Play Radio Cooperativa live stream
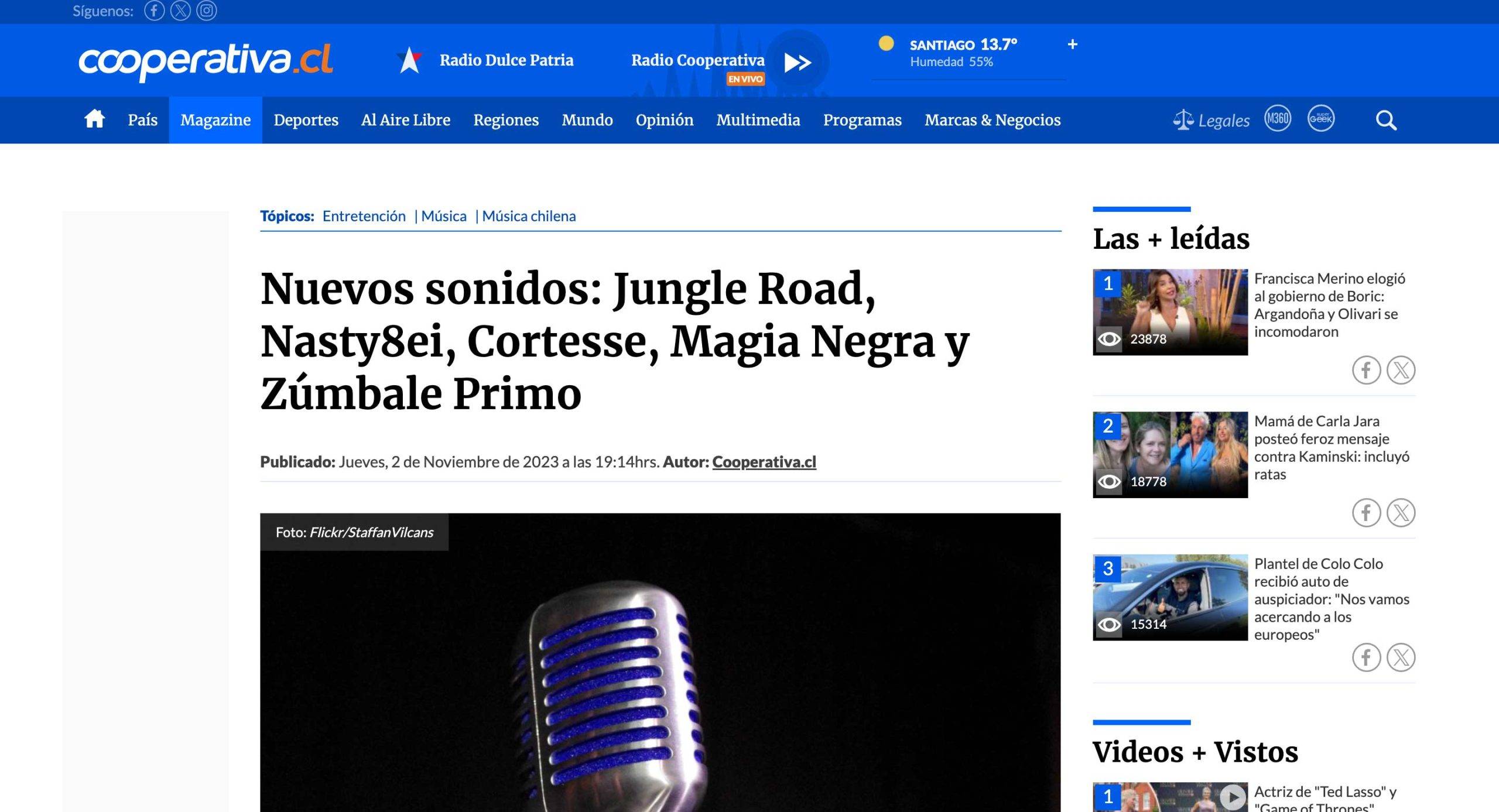Image resolution: width=1499 pixels, height=812 pixels. tap(797, 62)
